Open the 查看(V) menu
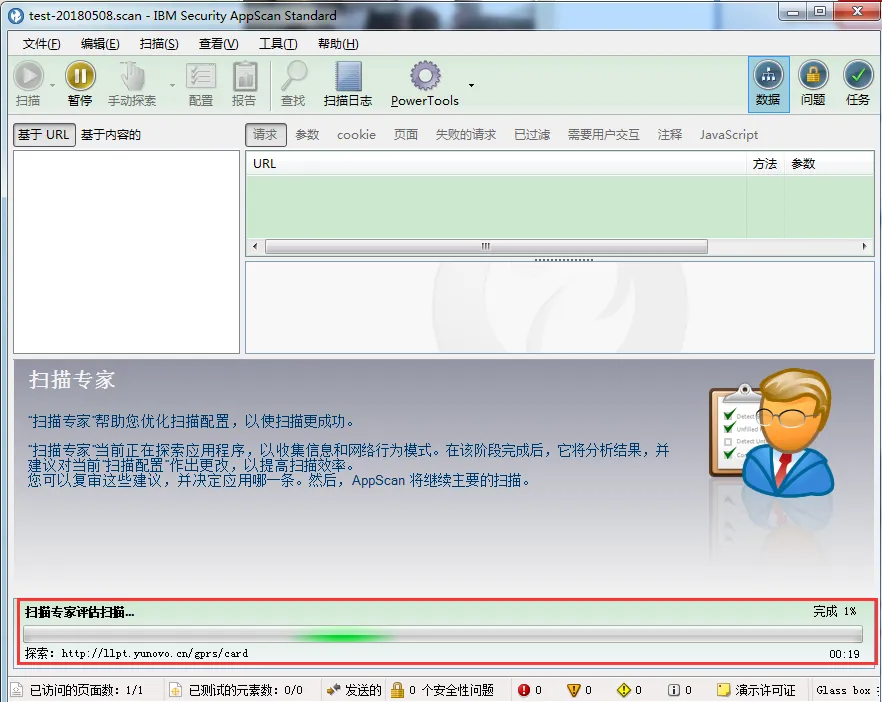This screenshot has width=882, height=702. coord(218,44)
